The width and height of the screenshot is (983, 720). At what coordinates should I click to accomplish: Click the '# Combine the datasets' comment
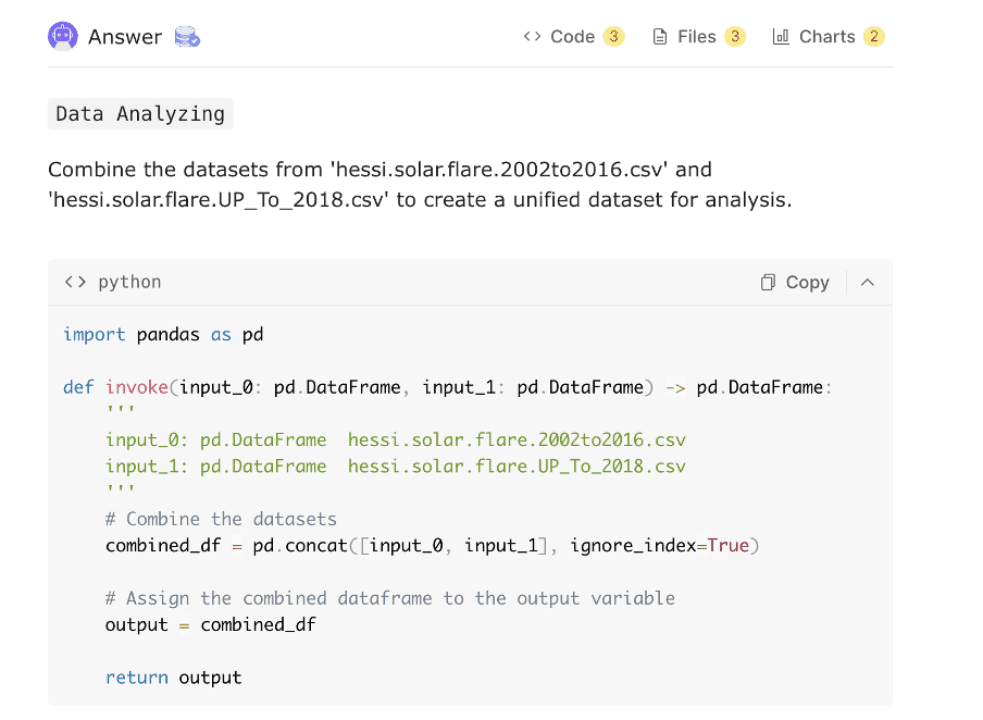click(x=221, y=519)
